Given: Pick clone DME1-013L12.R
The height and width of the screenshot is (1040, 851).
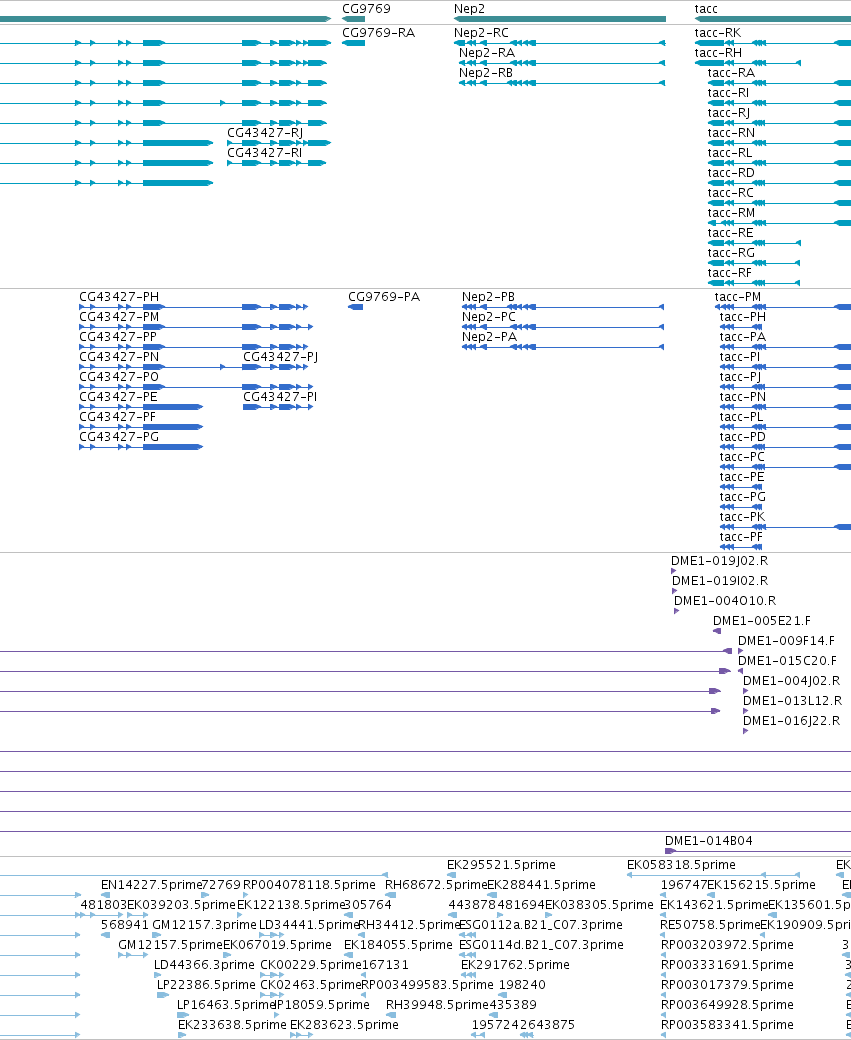Looking at the screenshot, I should point(793,700).
